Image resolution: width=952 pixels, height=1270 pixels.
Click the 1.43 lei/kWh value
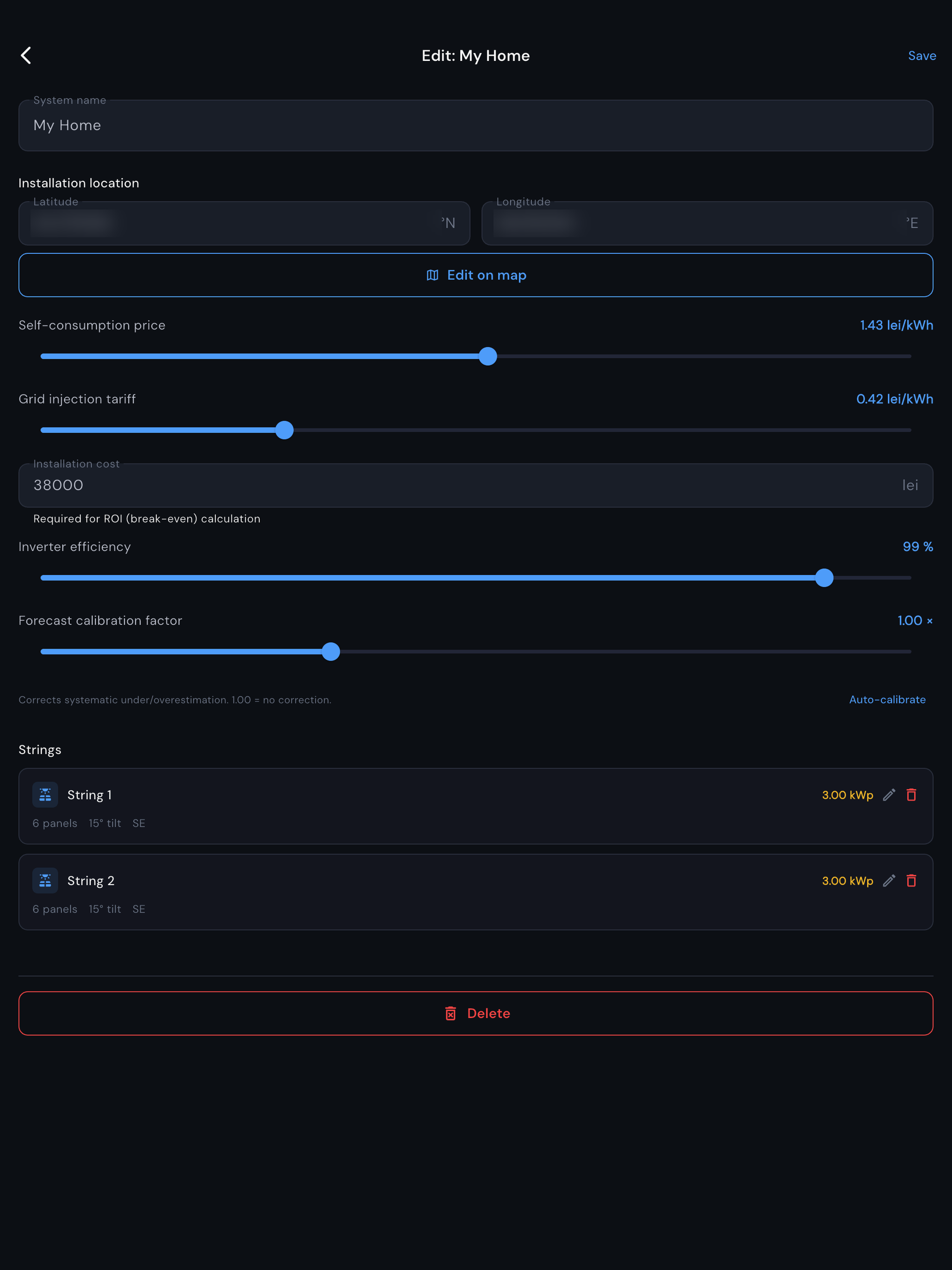pos(896,325)
